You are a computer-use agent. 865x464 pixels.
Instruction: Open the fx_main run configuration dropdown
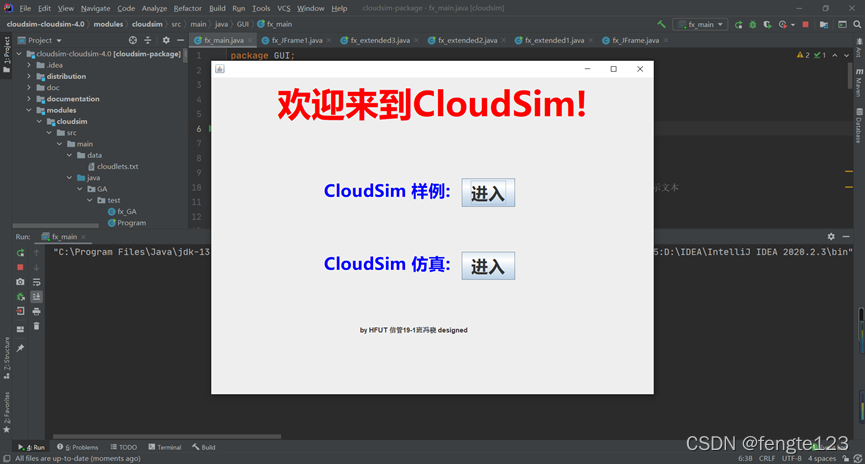tap(700, 24)
